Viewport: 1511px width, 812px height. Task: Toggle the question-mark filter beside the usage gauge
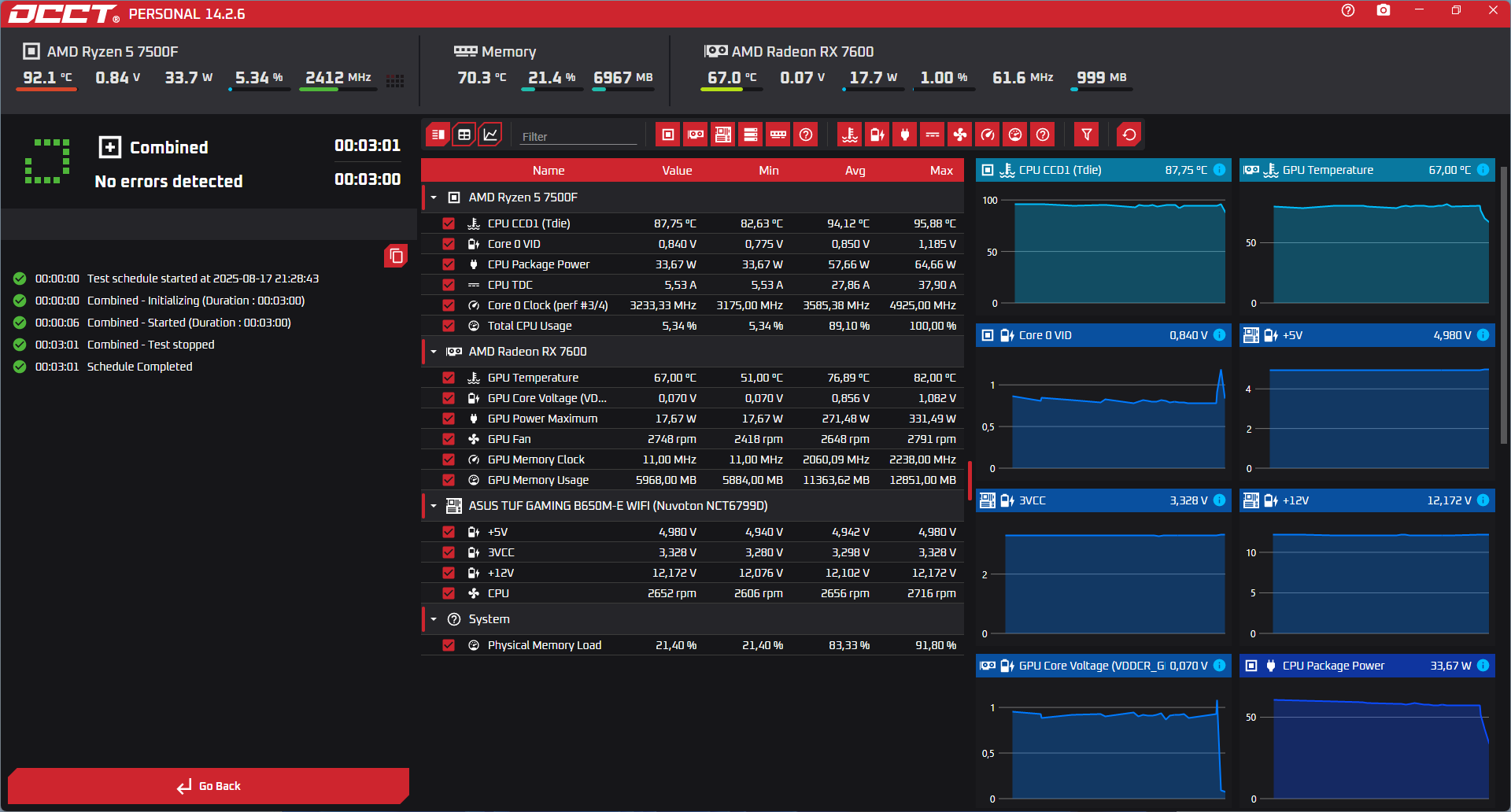[1043, 135]
